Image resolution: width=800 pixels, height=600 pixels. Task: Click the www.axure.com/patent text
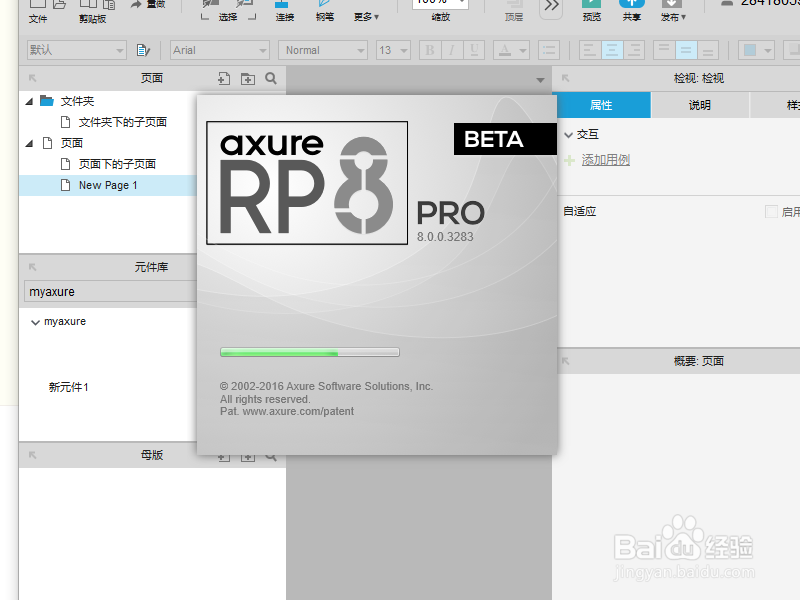click(298, 411)
